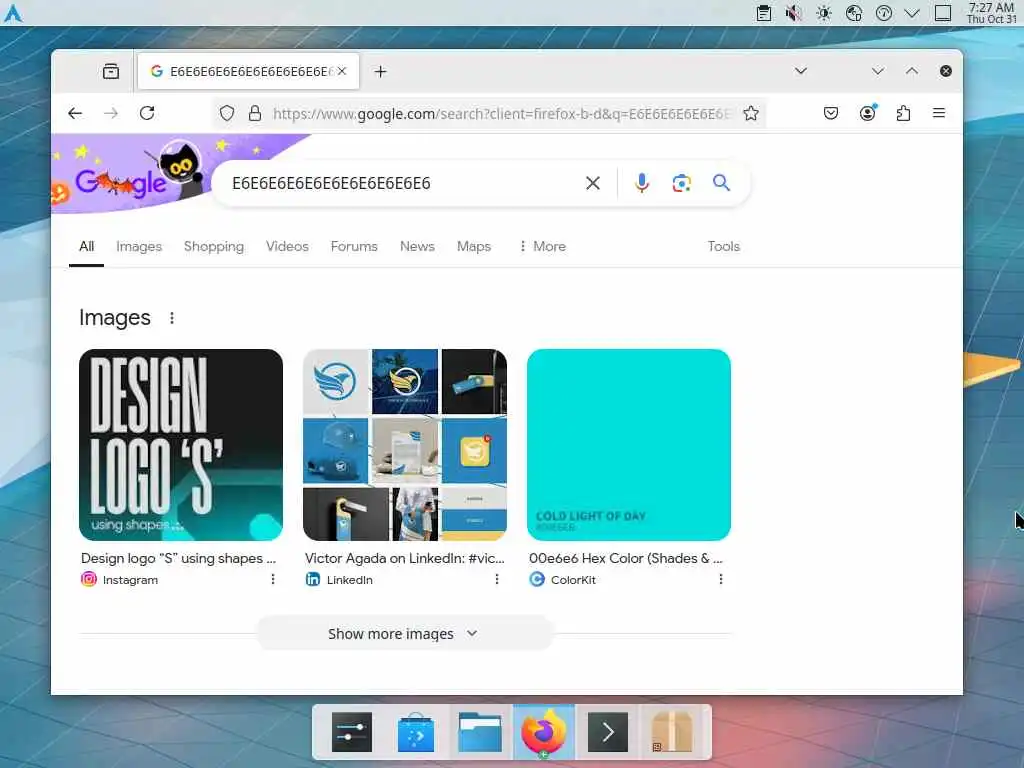1024x768 pixels.
Task: Open the Save to Pocket icon
Action: [831, 114]
